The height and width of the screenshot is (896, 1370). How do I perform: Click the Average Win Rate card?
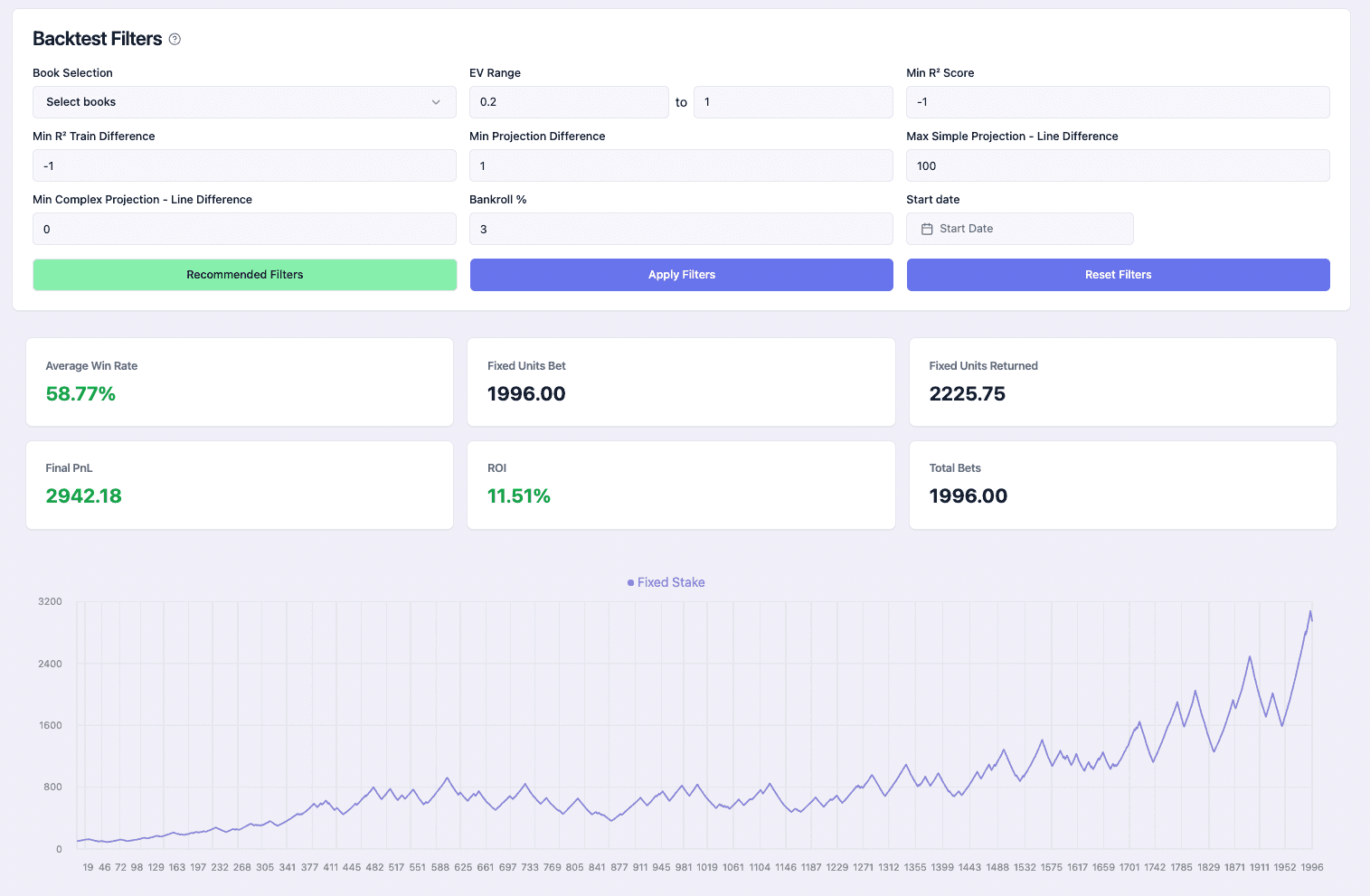240,382
